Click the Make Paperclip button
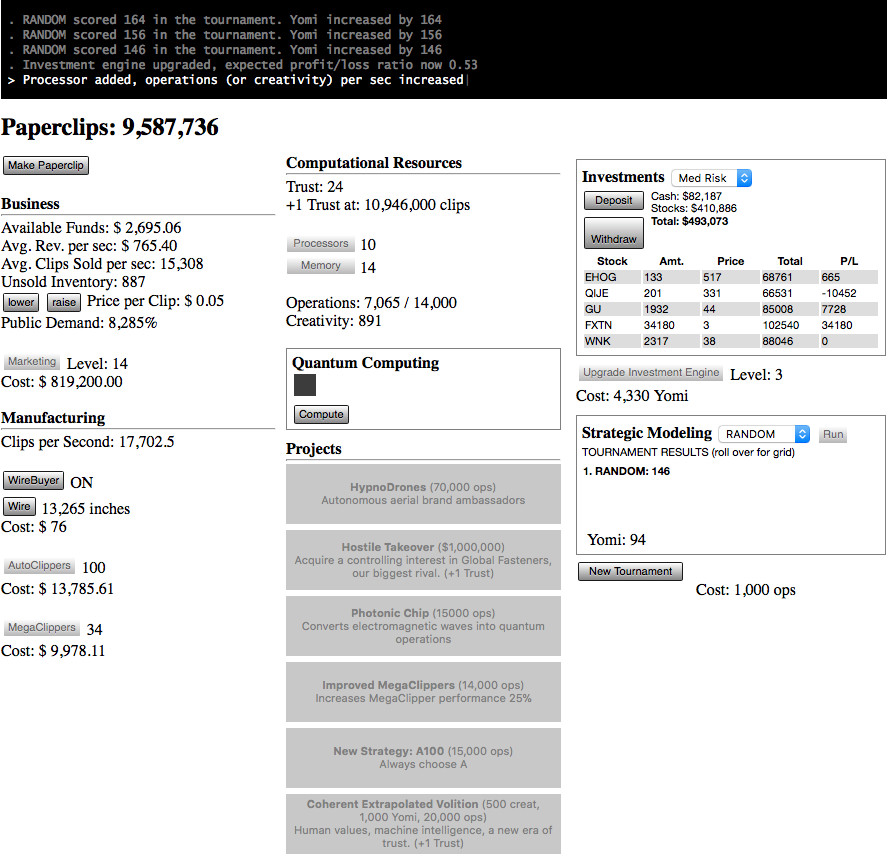Viewport: 887px width, 854px height. point(46,165)
